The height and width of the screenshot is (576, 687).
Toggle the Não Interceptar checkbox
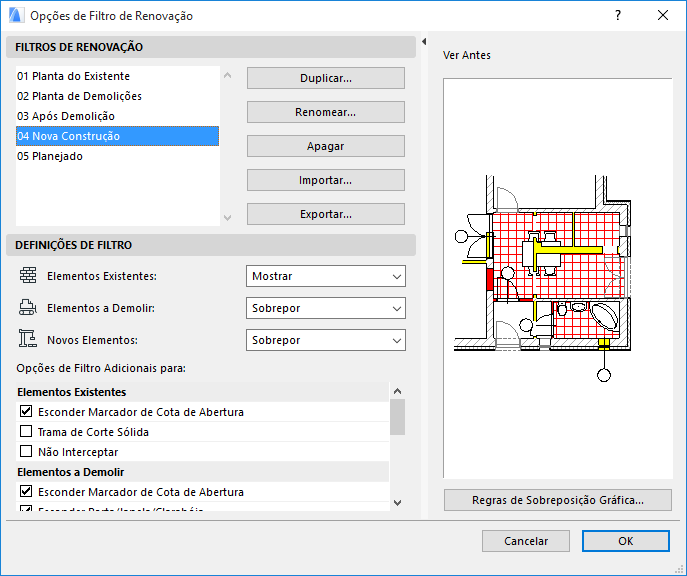[27, 452]
